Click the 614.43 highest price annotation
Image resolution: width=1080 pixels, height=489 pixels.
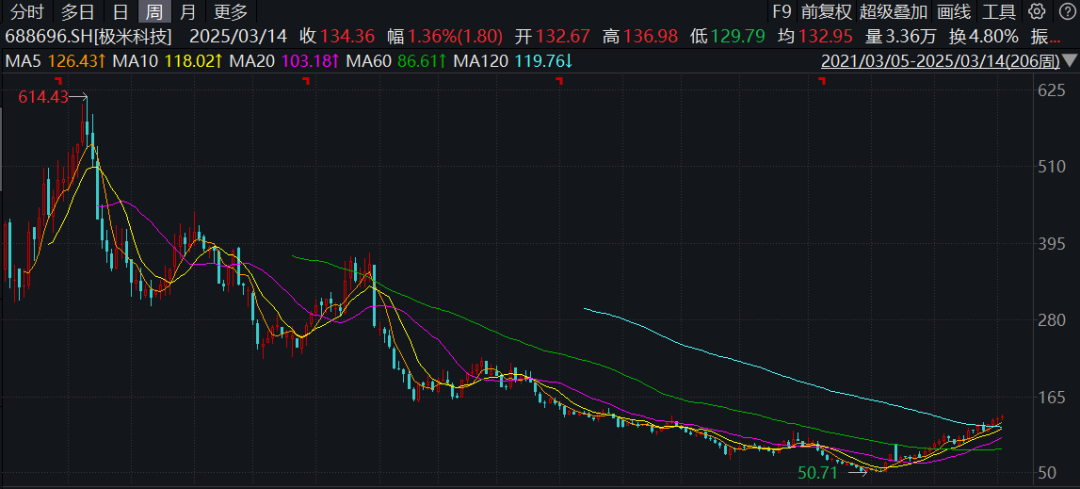(43, 97)
